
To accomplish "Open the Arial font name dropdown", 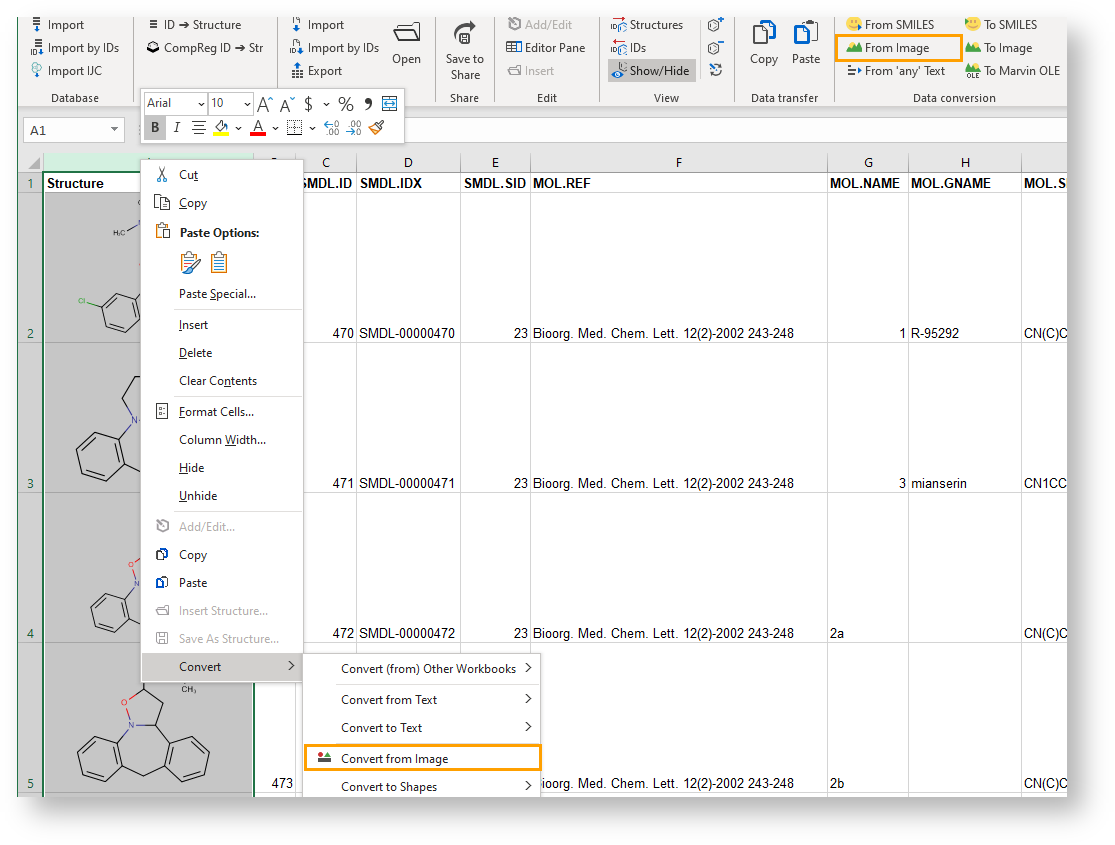I will pos(175,103).
